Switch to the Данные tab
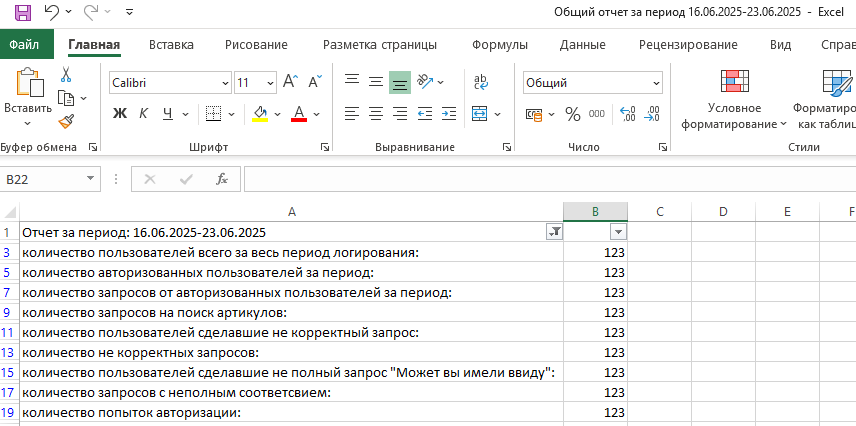Screen dimensions: 856x426 (x=582, y=45)
